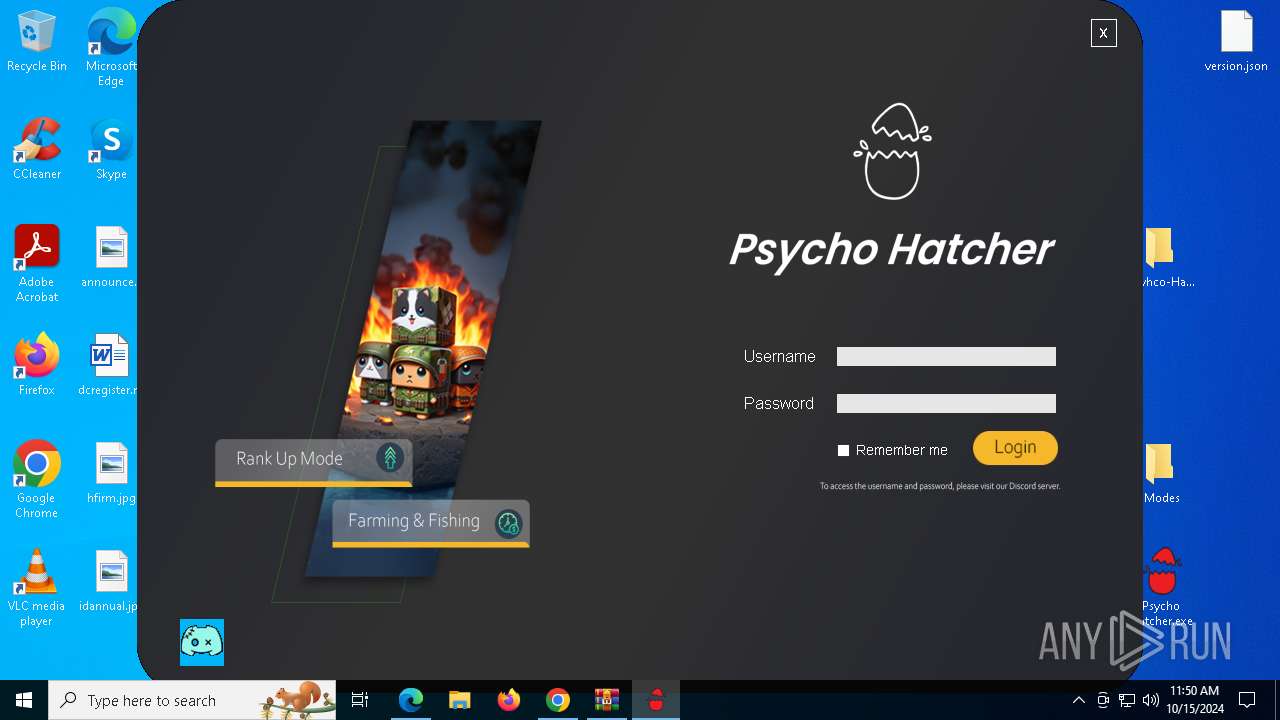Open VLC media player desktop shortcut
This screenshot has width=1280, height=720.
37,588
